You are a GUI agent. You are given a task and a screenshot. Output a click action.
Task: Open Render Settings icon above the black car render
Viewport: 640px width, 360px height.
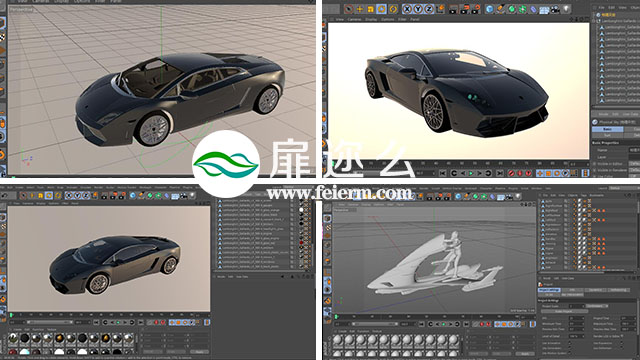[x=476, y=9]
